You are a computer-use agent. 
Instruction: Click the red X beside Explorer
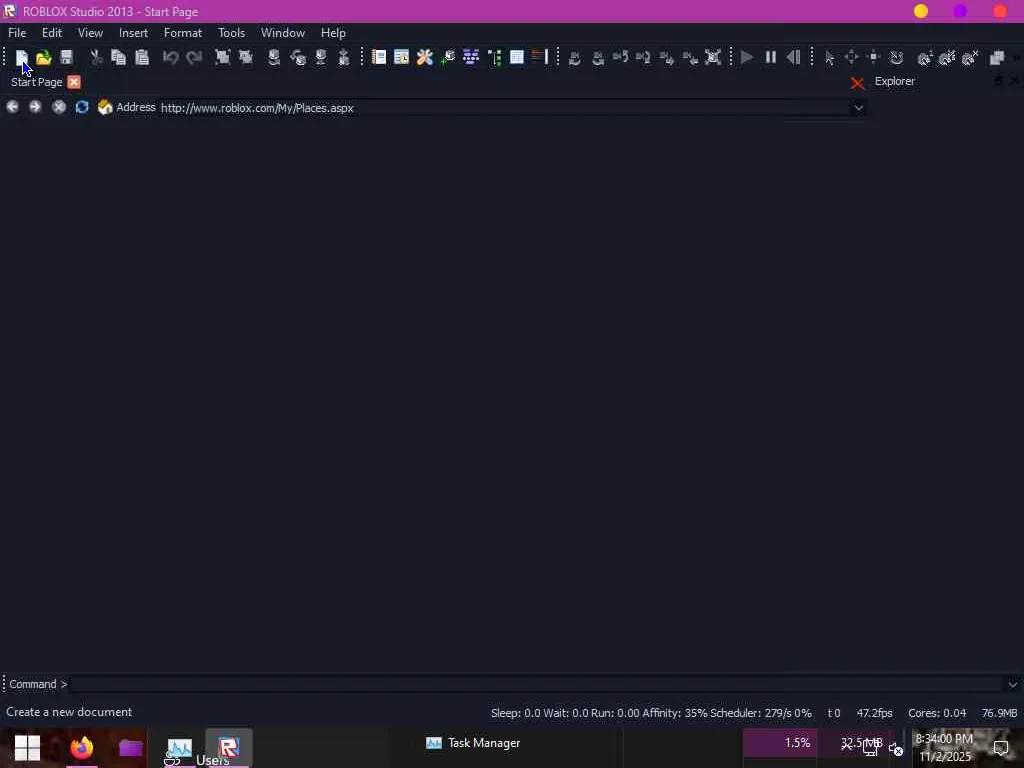[x=857, y=83]
